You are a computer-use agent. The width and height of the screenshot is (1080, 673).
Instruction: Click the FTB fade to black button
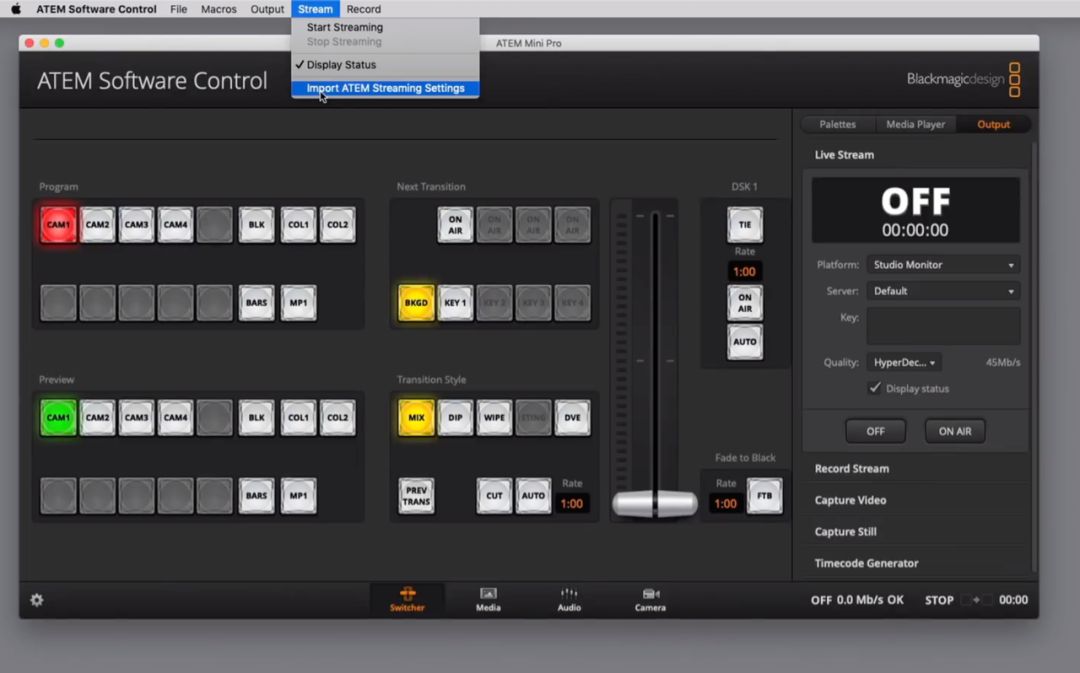pos(765,495)
